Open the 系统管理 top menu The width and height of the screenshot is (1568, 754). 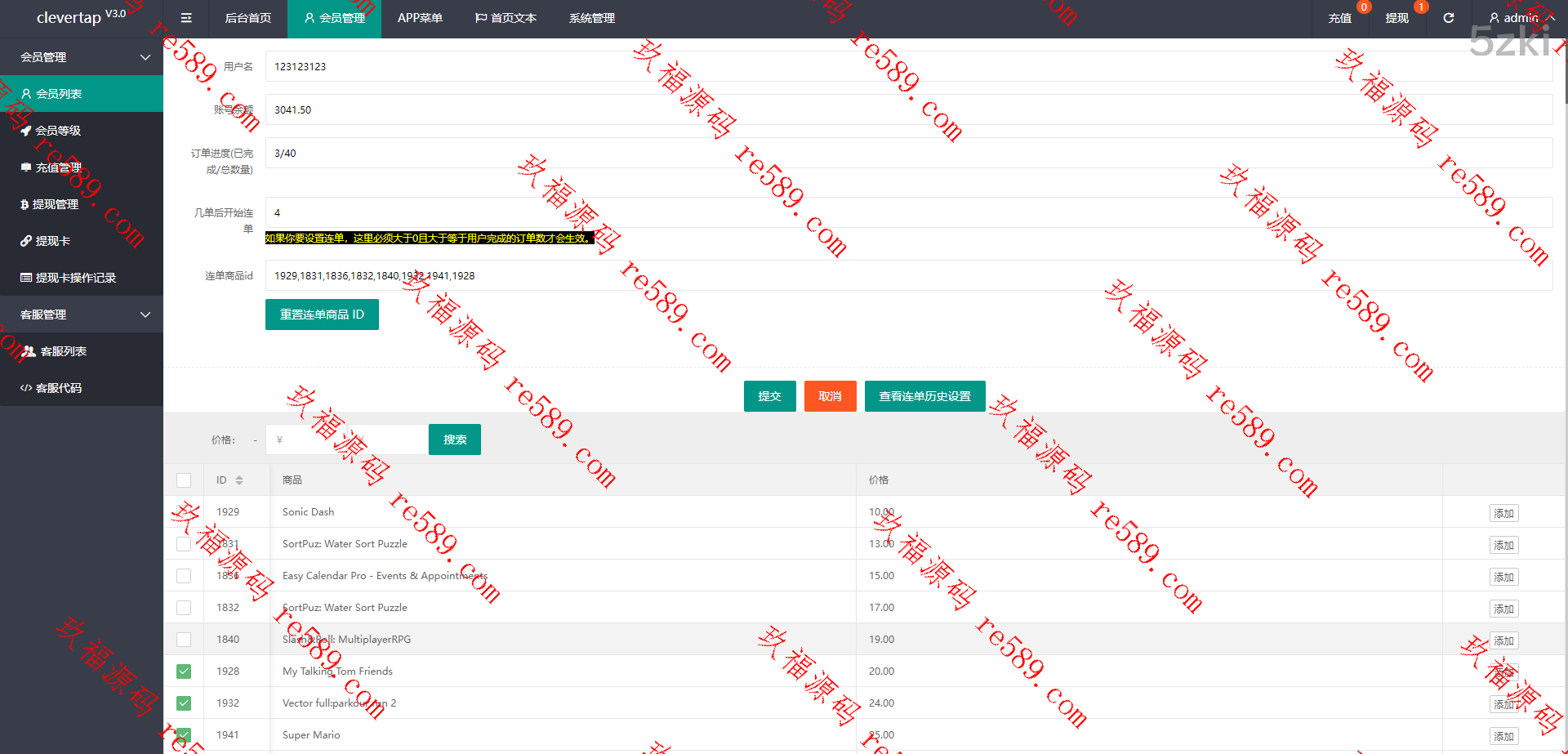pyautogui.click(x=592, y=18)
